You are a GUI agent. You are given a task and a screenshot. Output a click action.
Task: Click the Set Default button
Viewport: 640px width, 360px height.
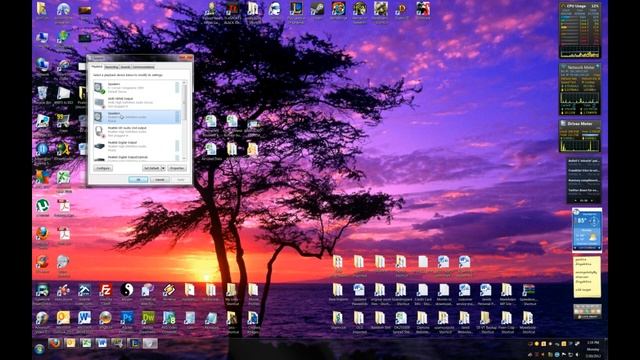click(151, 168)
